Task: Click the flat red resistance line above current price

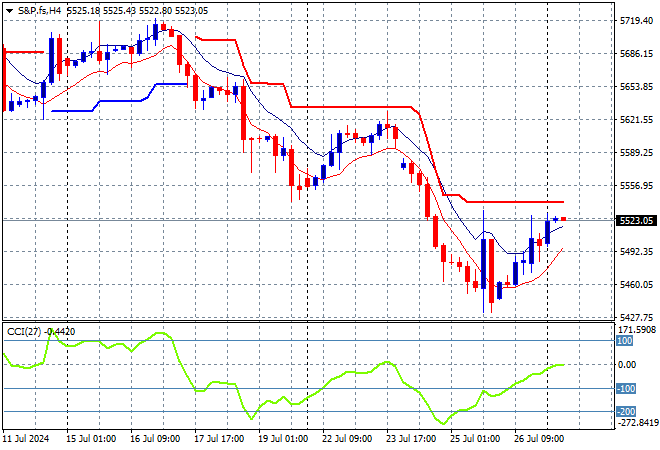Action: click(516, 202)
